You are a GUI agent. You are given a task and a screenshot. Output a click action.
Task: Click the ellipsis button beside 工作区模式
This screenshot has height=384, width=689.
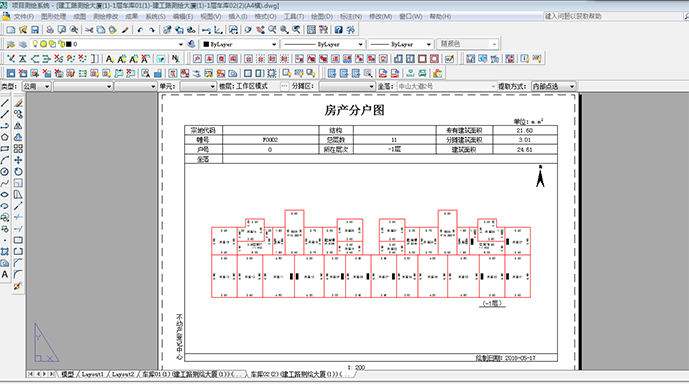tap(284, 87)
